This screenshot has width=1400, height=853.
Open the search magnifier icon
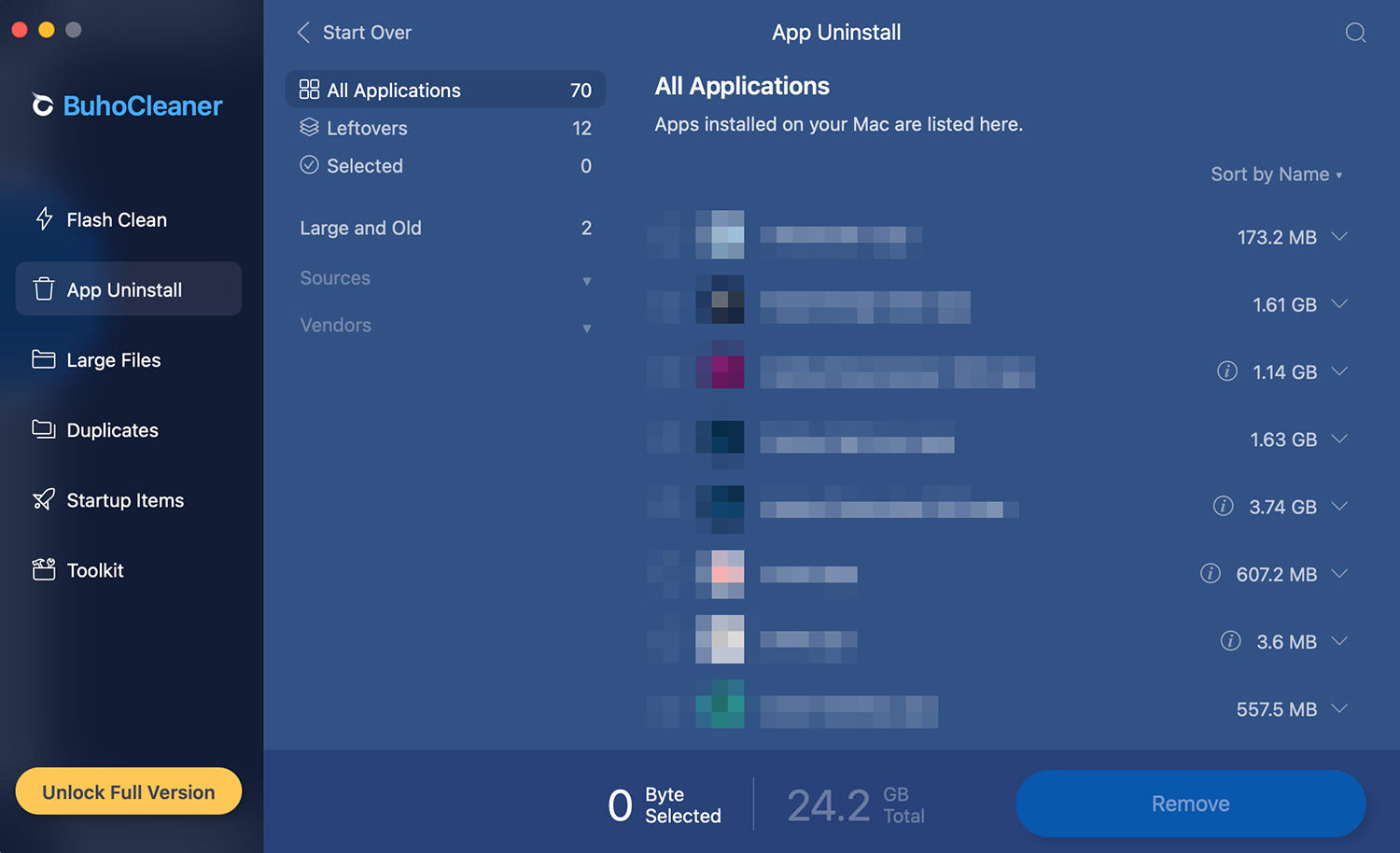(1355, 34)
